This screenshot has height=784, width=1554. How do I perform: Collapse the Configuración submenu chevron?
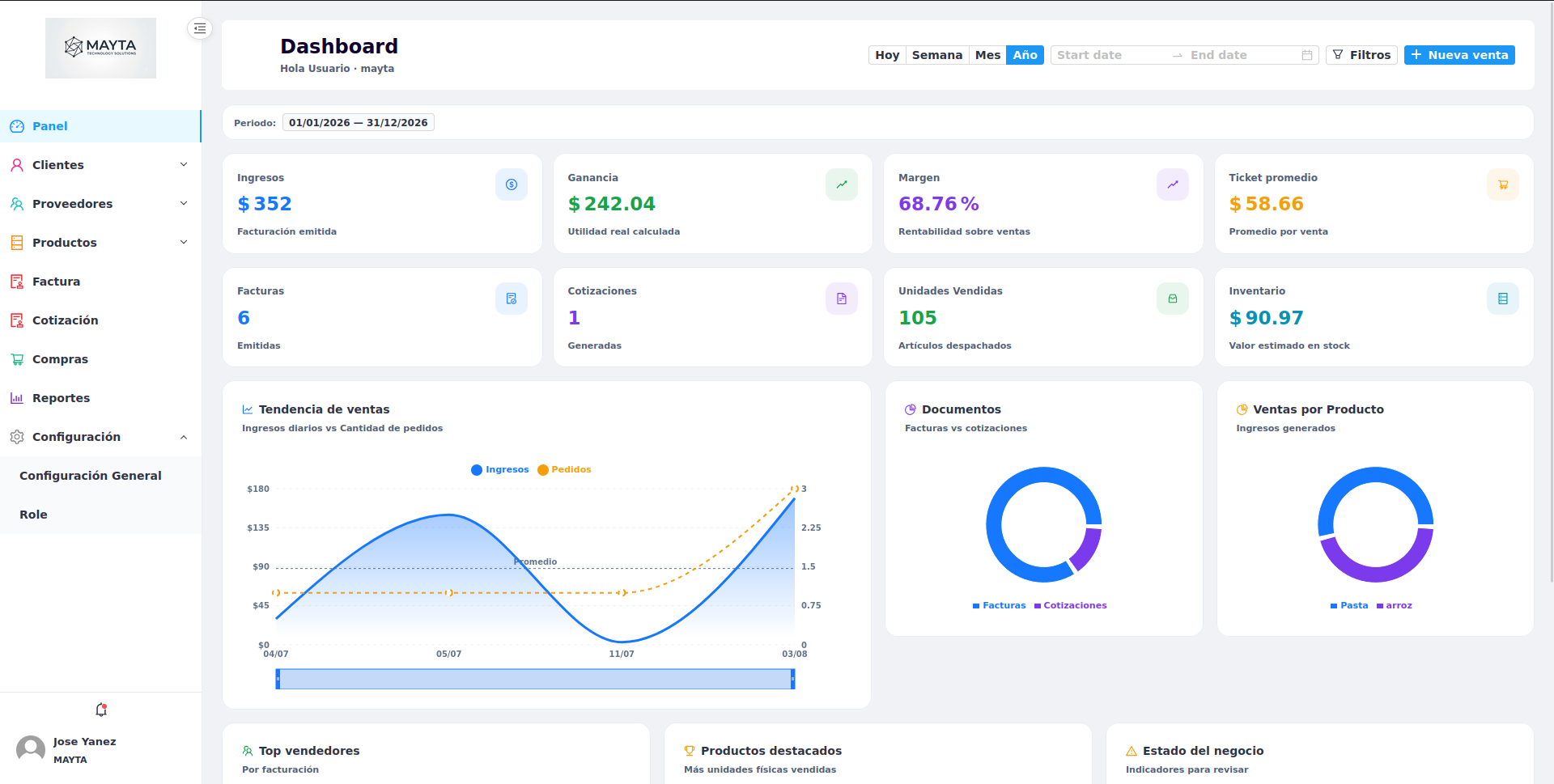[184, 437]
